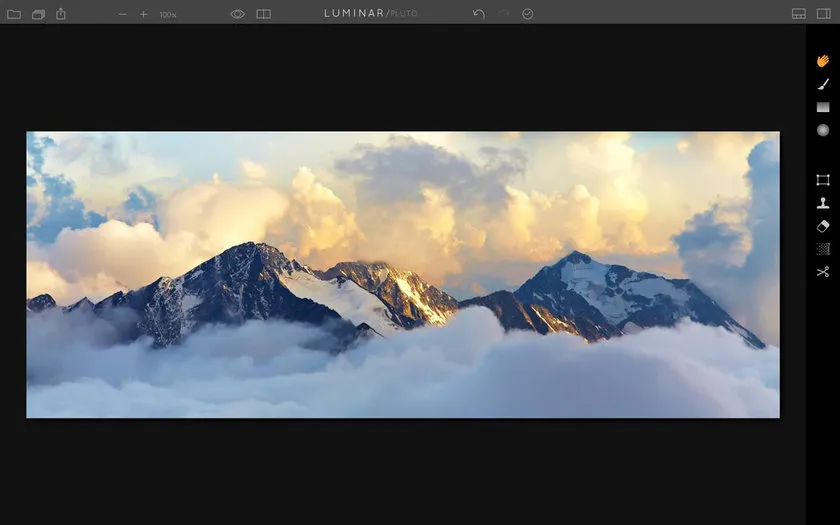The width and height of the screenshot is (840, 525).
Task: Select the Hand (move) tool
Action: (822, 61)
